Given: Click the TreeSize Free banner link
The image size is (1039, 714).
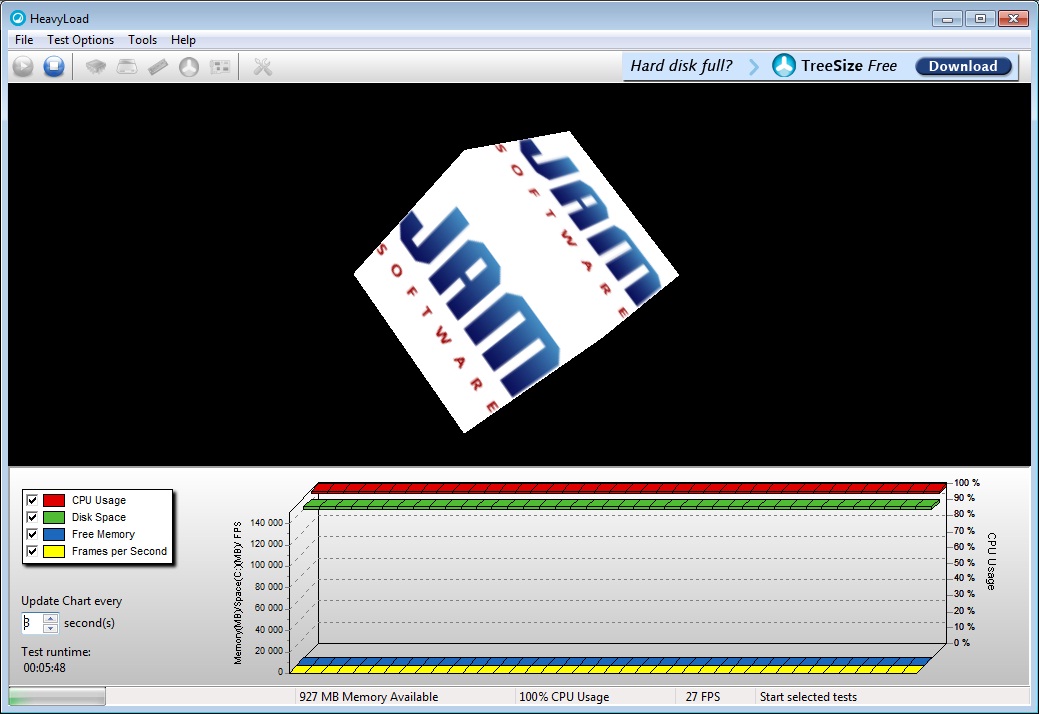Looking at the screenshot, I should pos(848,66).
